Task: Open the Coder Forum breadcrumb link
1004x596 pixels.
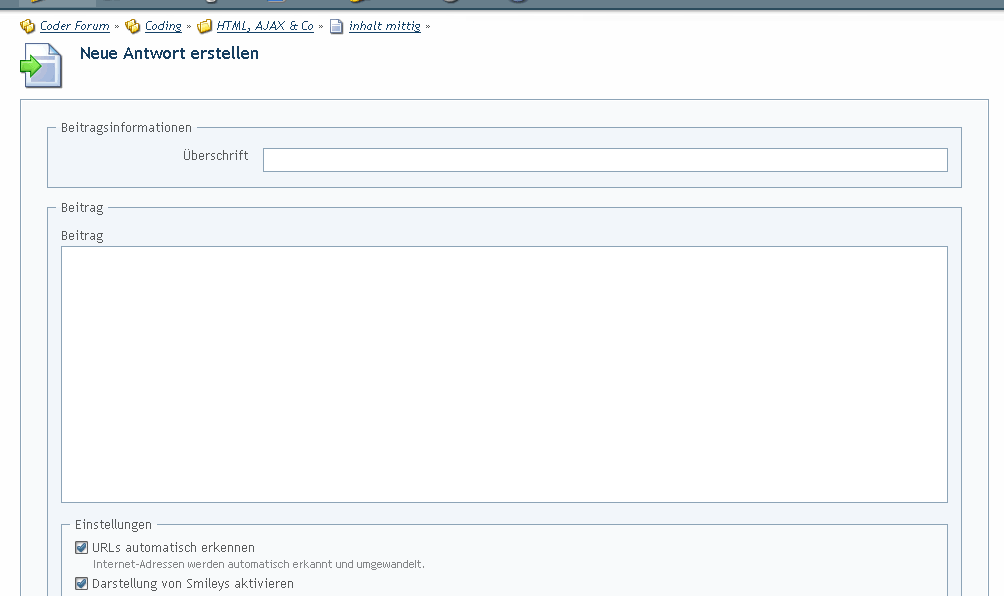Action: click(x=74, y=27)
